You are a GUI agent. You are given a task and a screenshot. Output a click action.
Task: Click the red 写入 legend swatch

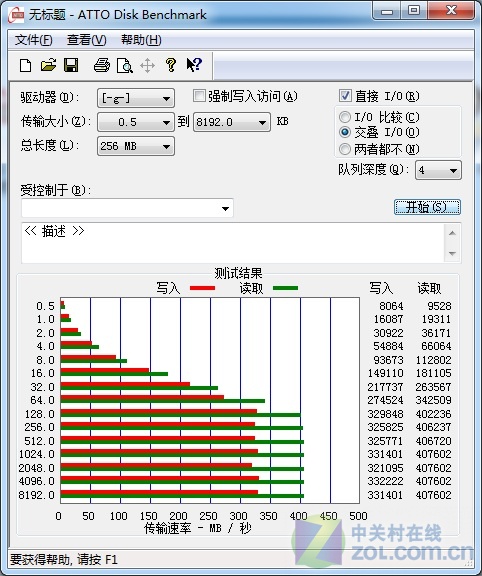point(202,288)
